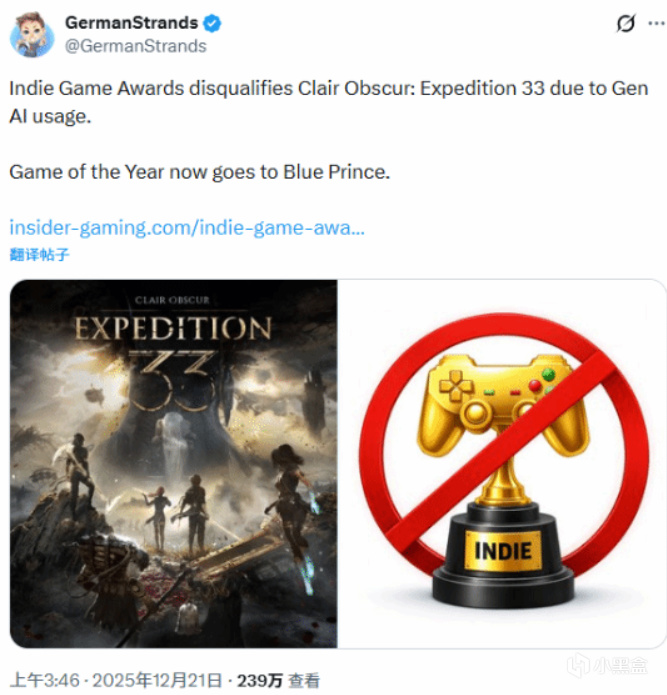Click the 小黑盒 watermark logo
The width and height of the screenshot is (667, 695).
[x=608, y=666]
